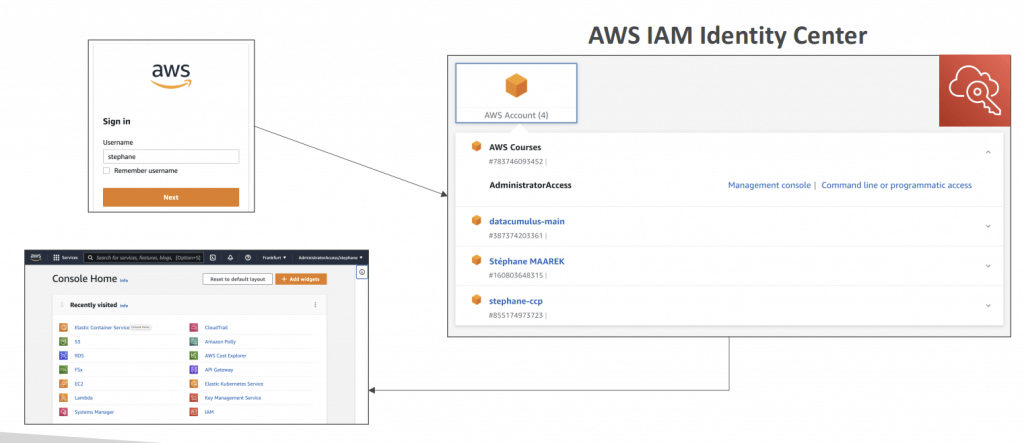Open the Services grid icon
The image size is (1024, 443).
click(x=56, y=257)
